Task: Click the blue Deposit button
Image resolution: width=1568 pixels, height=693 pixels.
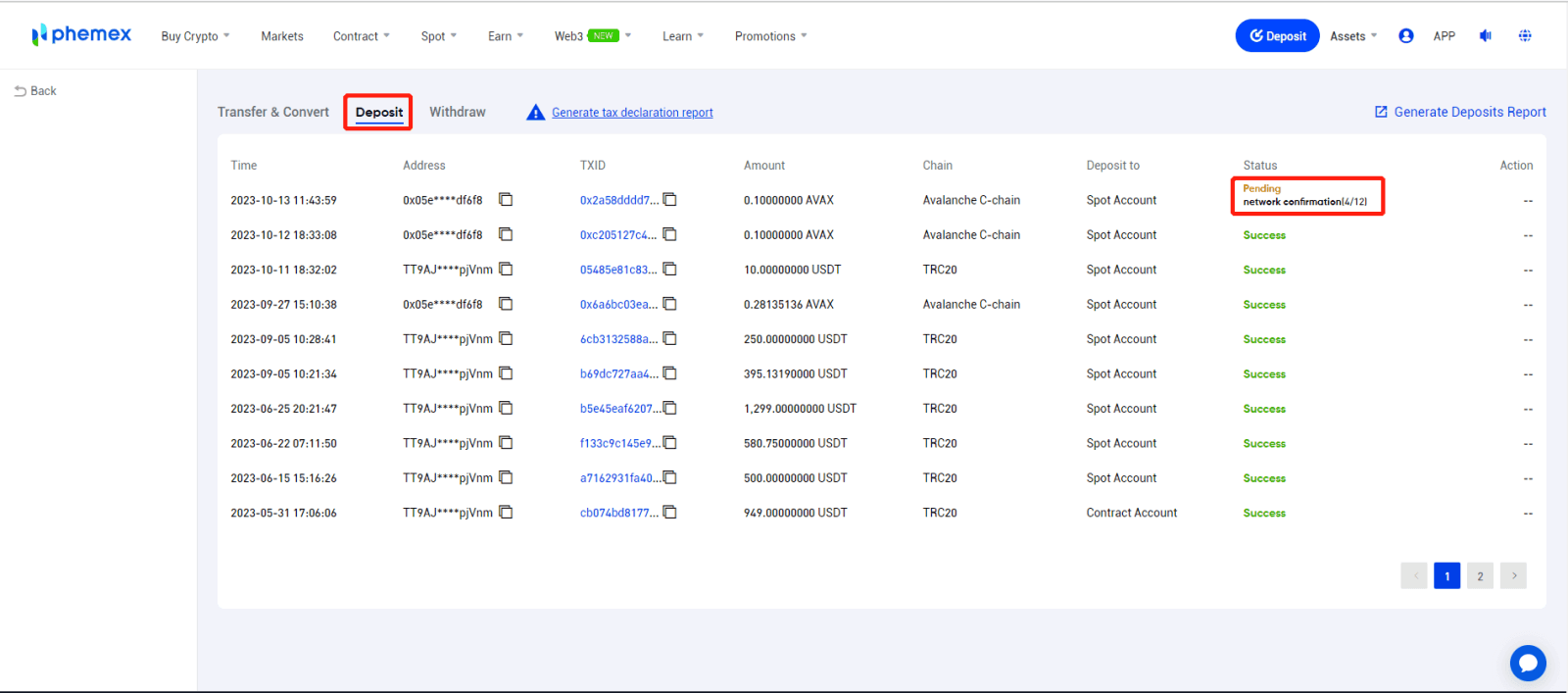Action: point(1276,36)
